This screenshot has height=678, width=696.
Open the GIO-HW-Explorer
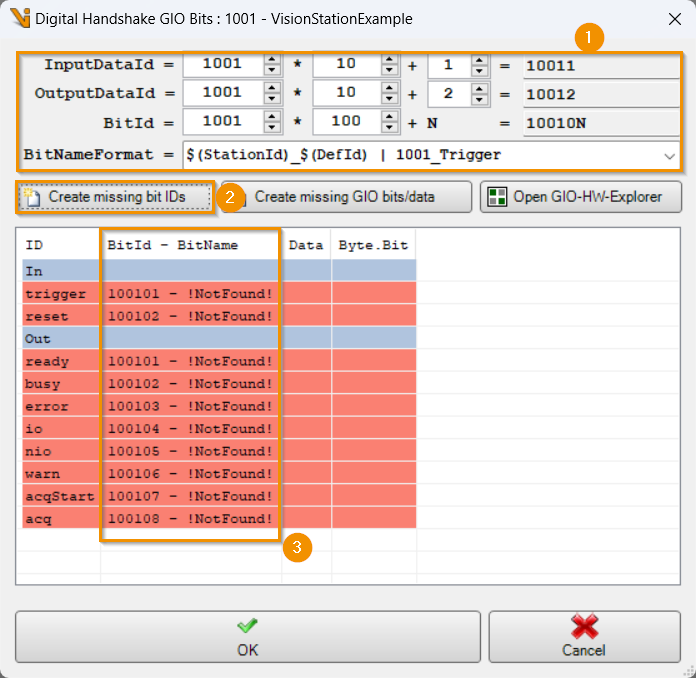581,197
